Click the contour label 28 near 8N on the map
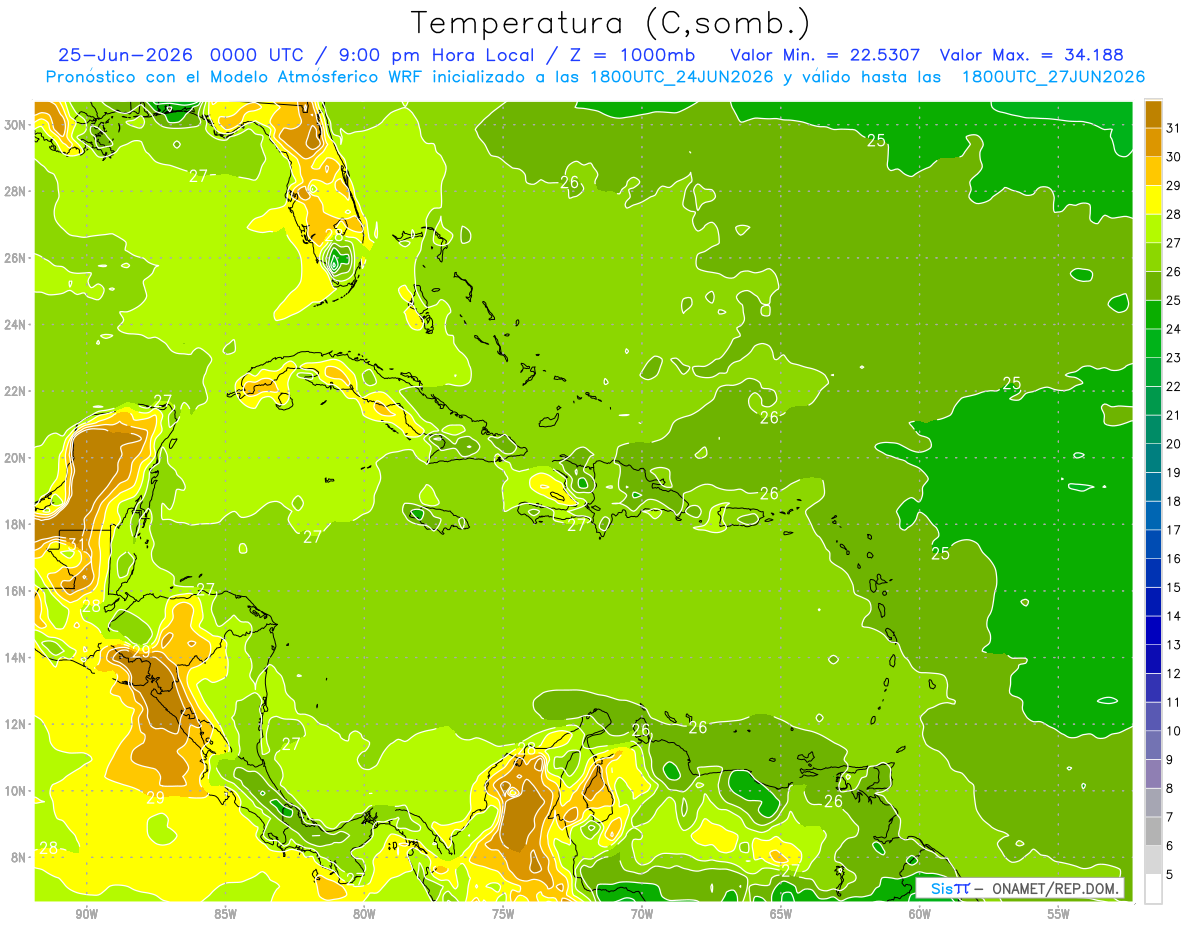Screen dimensions: 1200x927 48,848
